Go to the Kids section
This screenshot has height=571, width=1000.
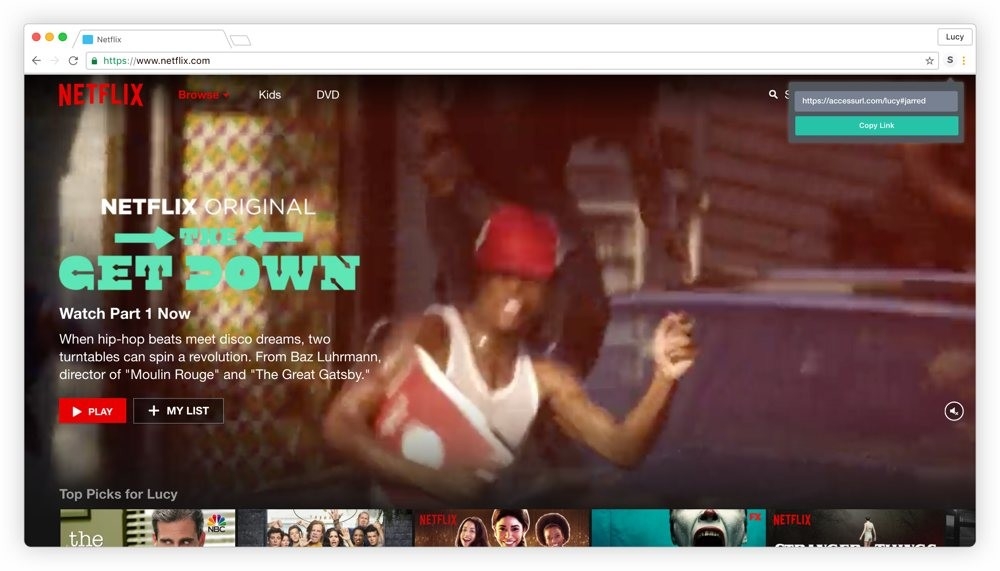point(270,95)
